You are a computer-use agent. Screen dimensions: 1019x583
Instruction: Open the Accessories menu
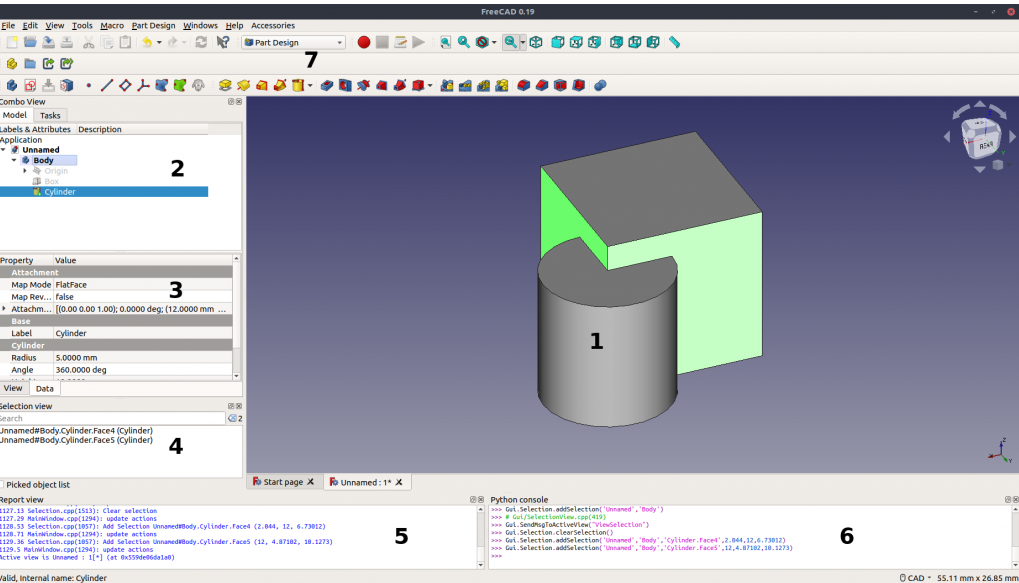pyautogui.click(x=273, y=25)
